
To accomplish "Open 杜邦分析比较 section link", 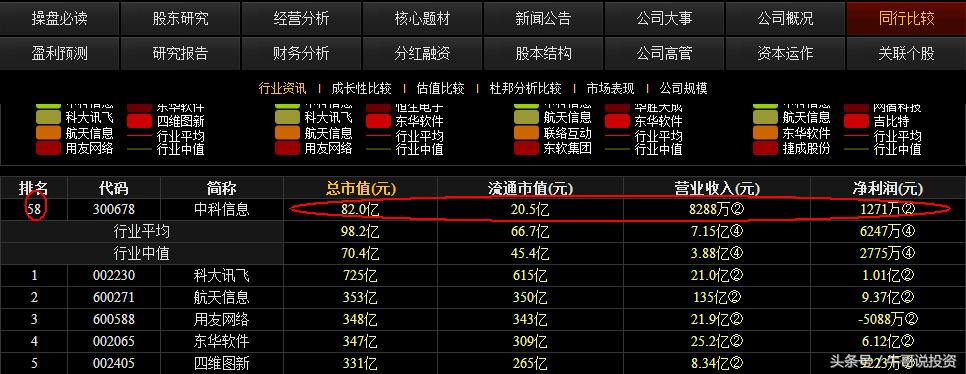I will (526, 88).
